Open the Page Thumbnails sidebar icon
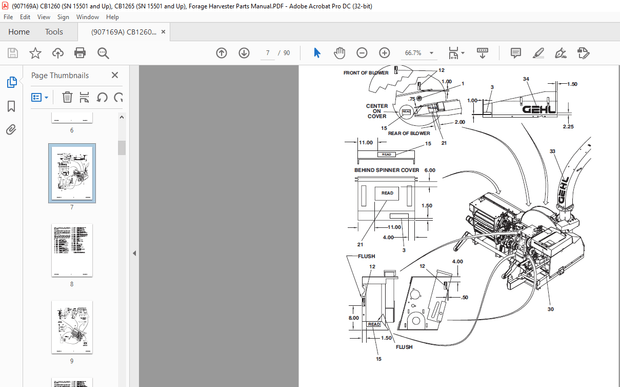 coord(11,82)
